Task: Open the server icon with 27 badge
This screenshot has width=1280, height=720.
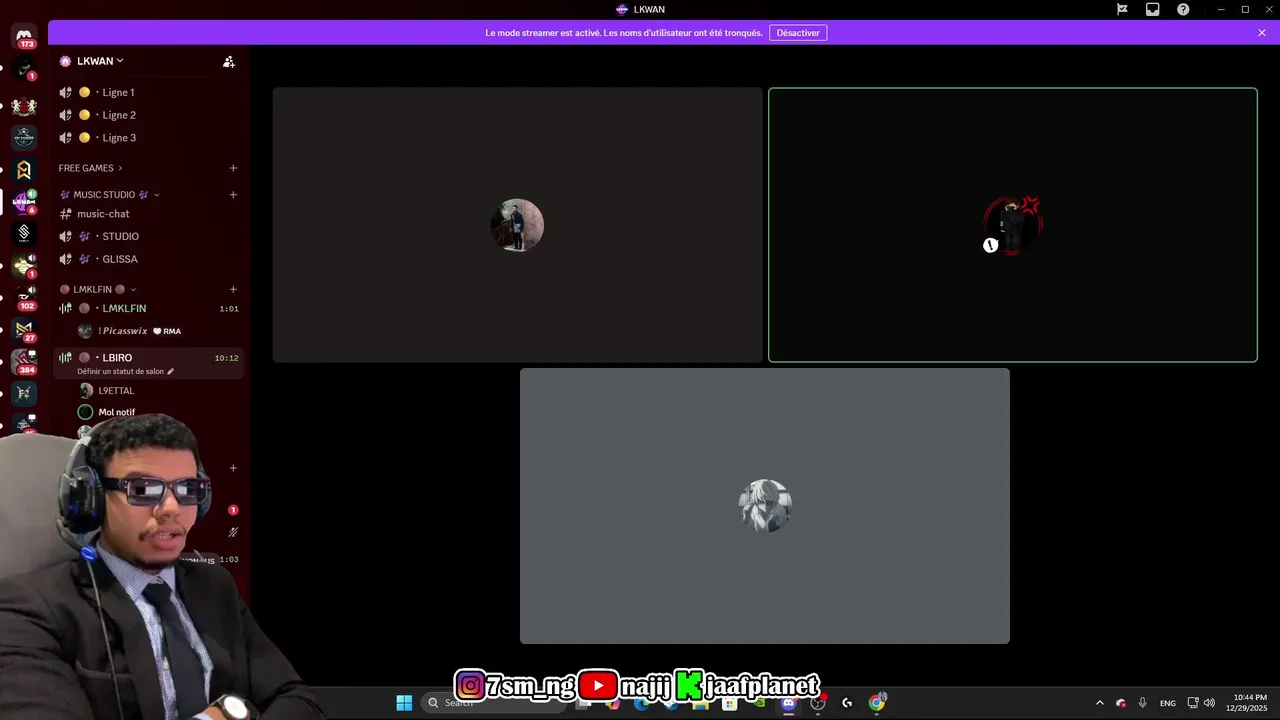Action: click(x=24, y=329)
